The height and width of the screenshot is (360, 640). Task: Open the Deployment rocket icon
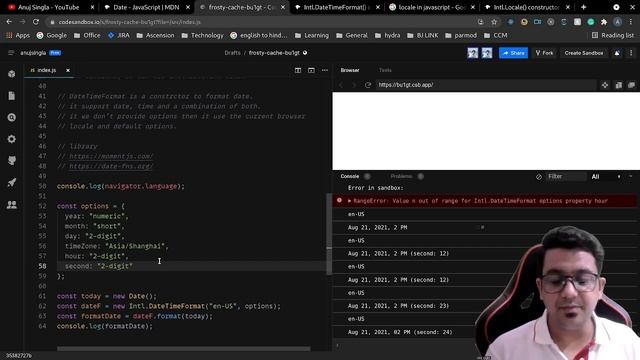tap(12, 182)
